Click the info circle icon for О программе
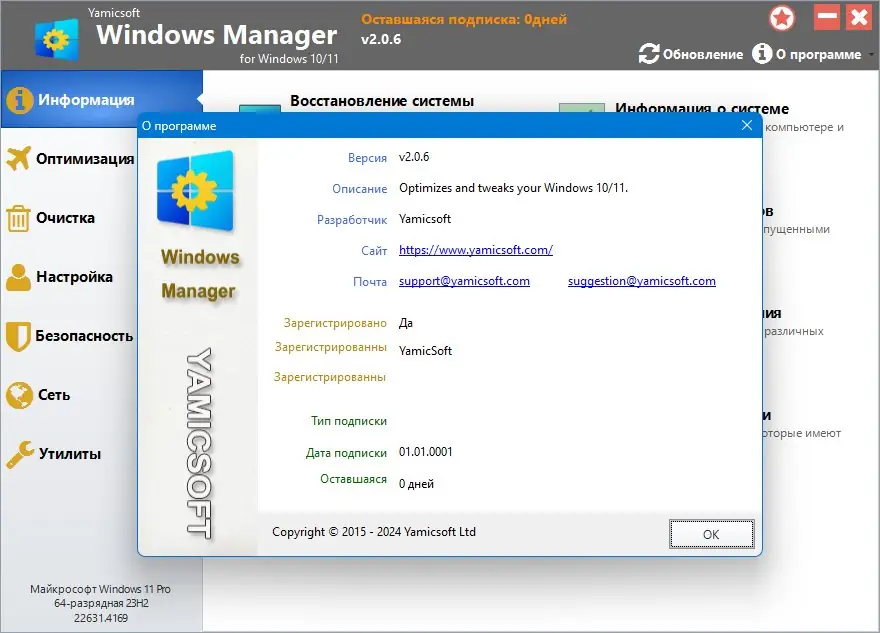 [762, 54]
